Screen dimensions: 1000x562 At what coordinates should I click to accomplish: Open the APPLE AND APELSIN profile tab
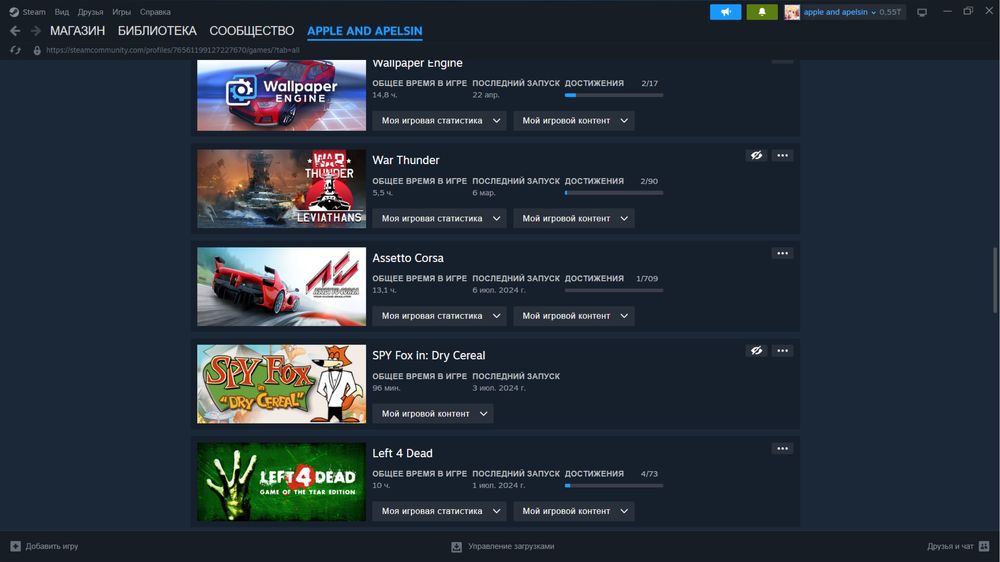[x=365, y=31]
